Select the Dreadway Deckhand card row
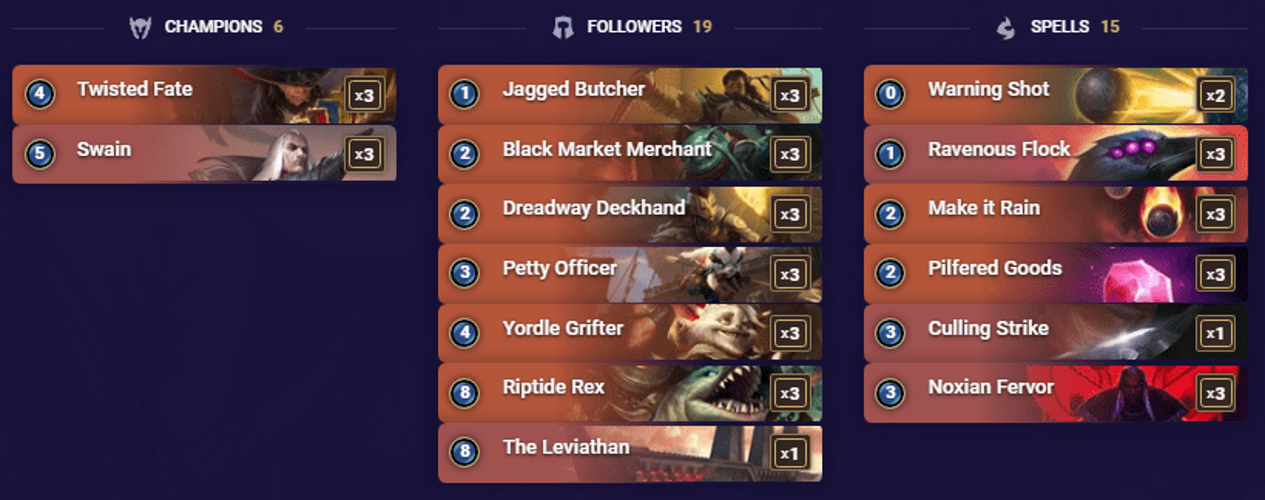 [x=630, y=214]
